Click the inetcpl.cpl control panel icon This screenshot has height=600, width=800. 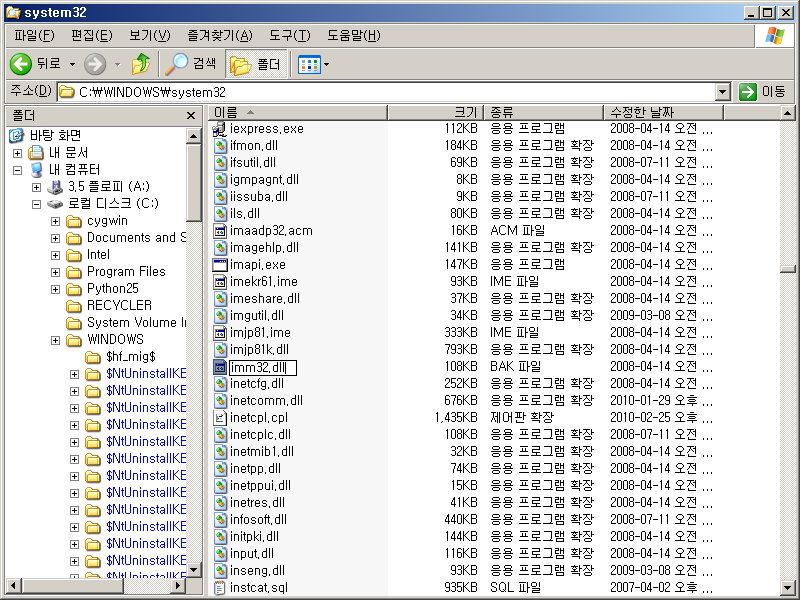221,418
